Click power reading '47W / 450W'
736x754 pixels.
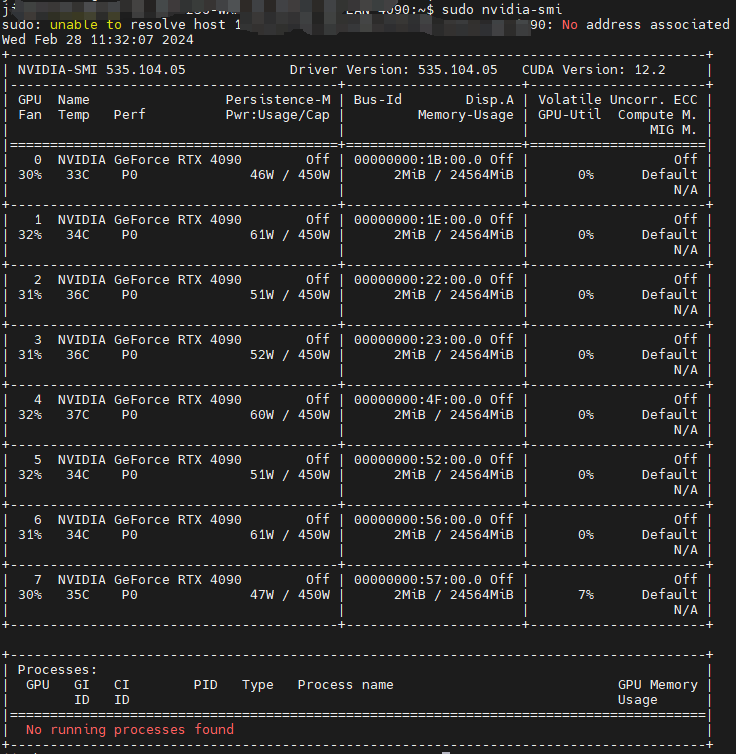[290, 595]
